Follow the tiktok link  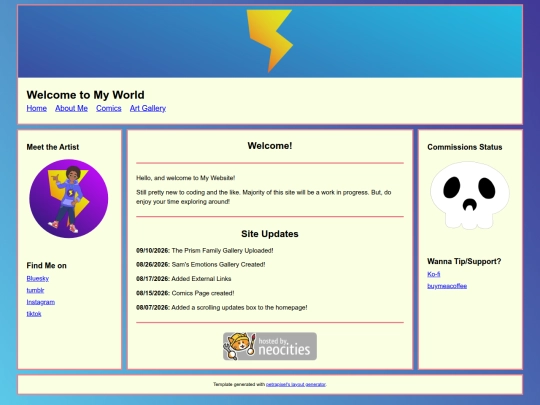click(34, 314)
